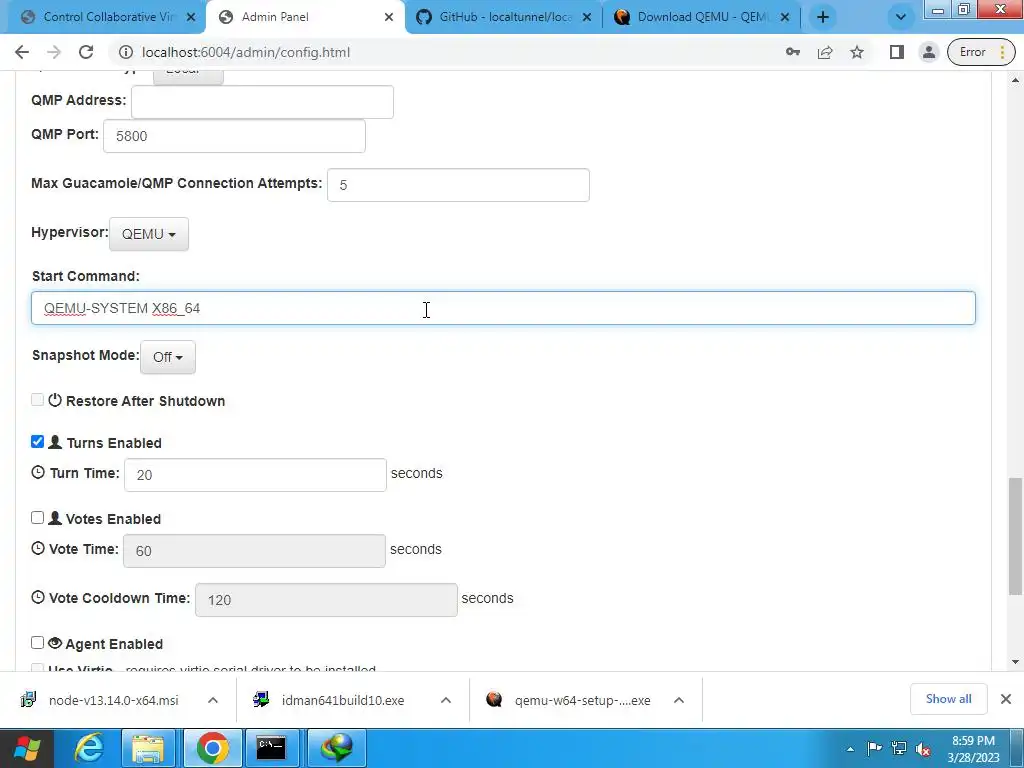1024x768 pixels.
Task: Open the network tray icon
Action: pos(899,748)
